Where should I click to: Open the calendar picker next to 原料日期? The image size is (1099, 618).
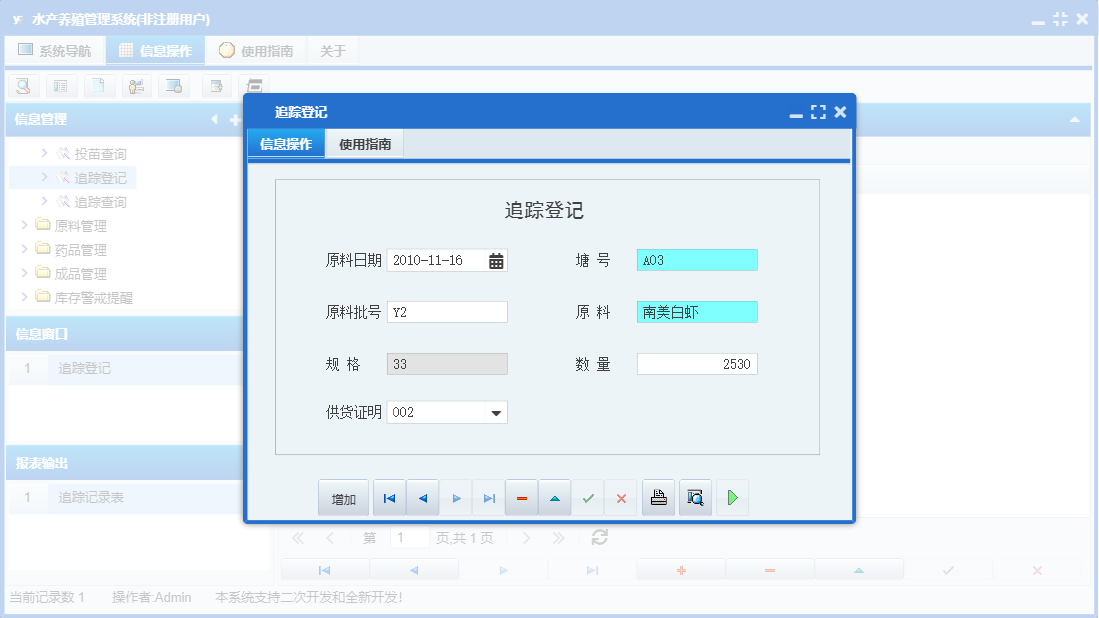[x=494, y=259]
